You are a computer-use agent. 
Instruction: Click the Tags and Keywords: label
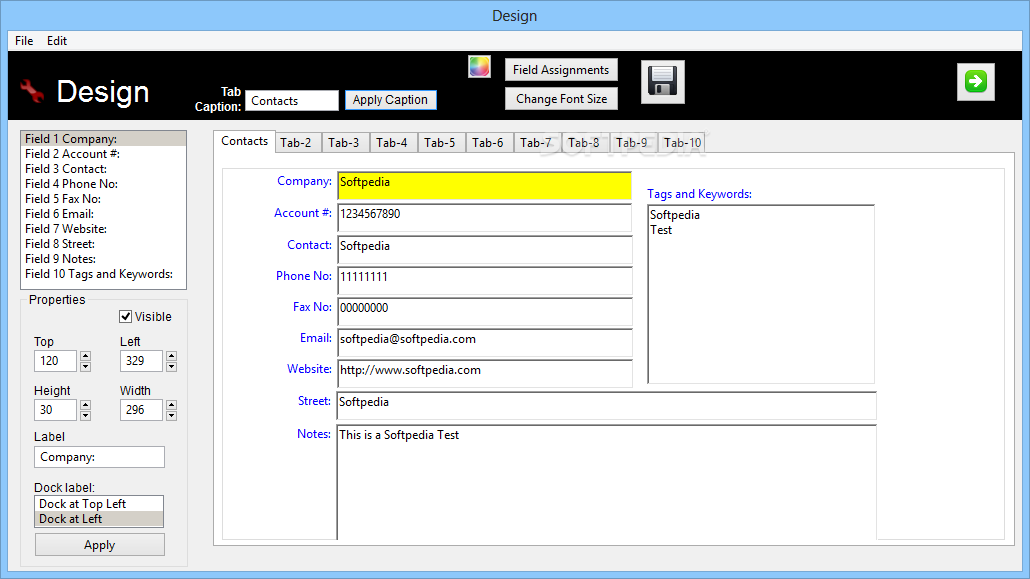(x=700, y=194)
